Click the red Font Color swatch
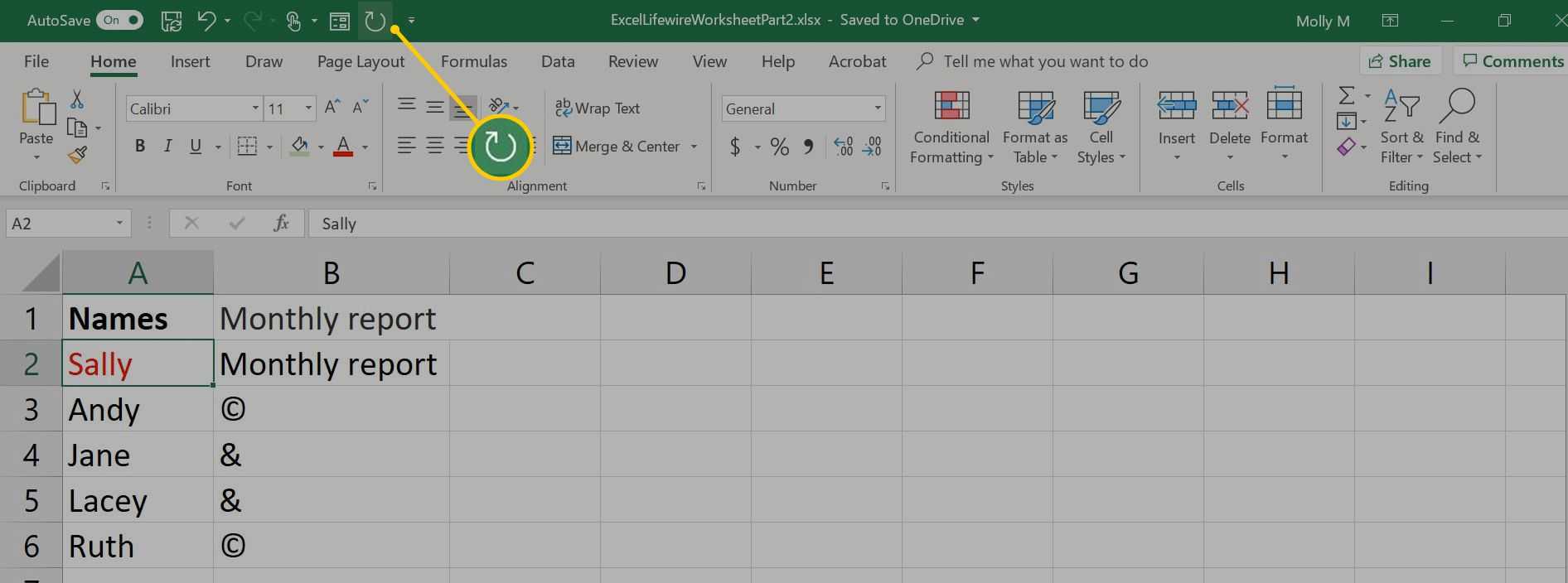Screen dimensions: 1568x583 point(343,147)
